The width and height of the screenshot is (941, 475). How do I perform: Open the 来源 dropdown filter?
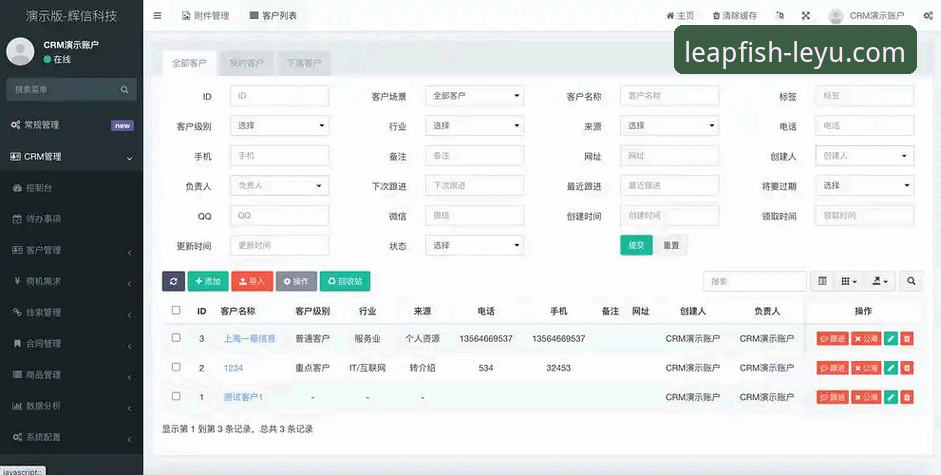669,126
